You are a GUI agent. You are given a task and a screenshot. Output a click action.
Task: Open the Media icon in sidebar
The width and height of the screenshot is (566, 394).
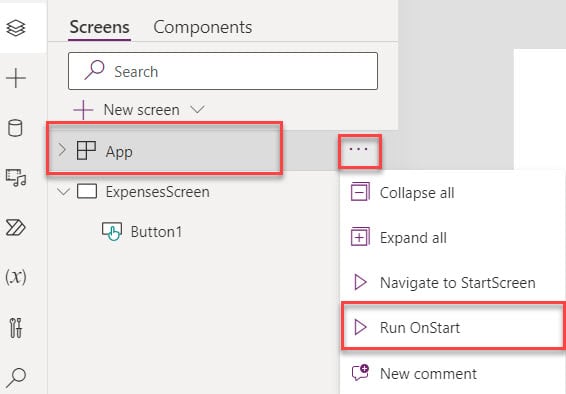[16, 178]
